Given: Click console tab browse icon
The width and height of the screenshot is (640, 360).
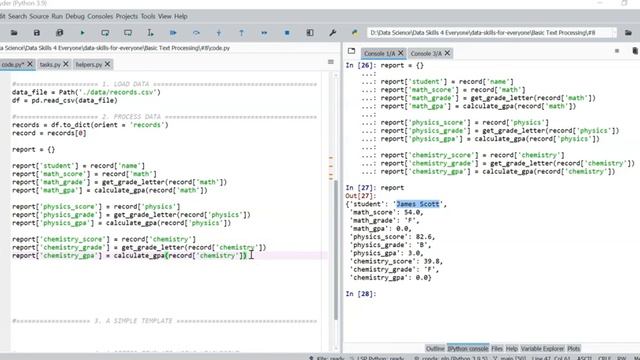Looking at the screenshot, I should point(351,51).
